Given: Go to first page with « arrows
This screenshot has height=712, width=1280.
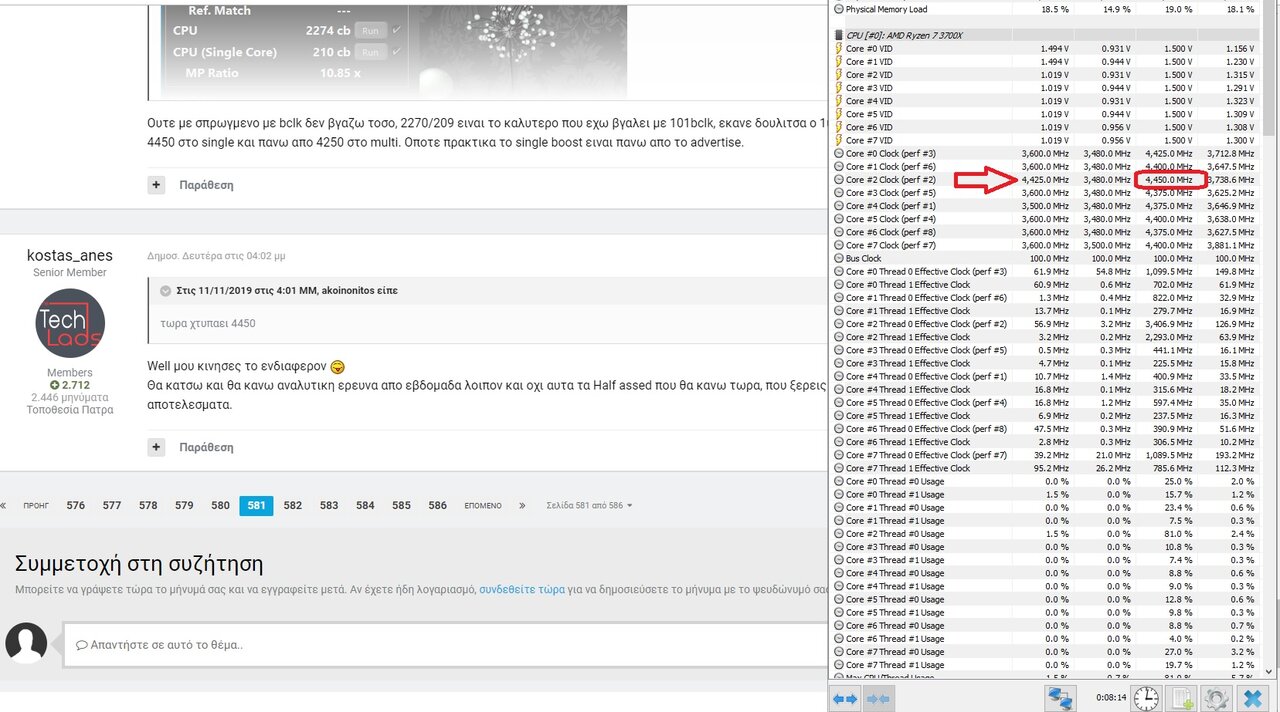Looking at the screenshot, I should (x=5, y=506).
